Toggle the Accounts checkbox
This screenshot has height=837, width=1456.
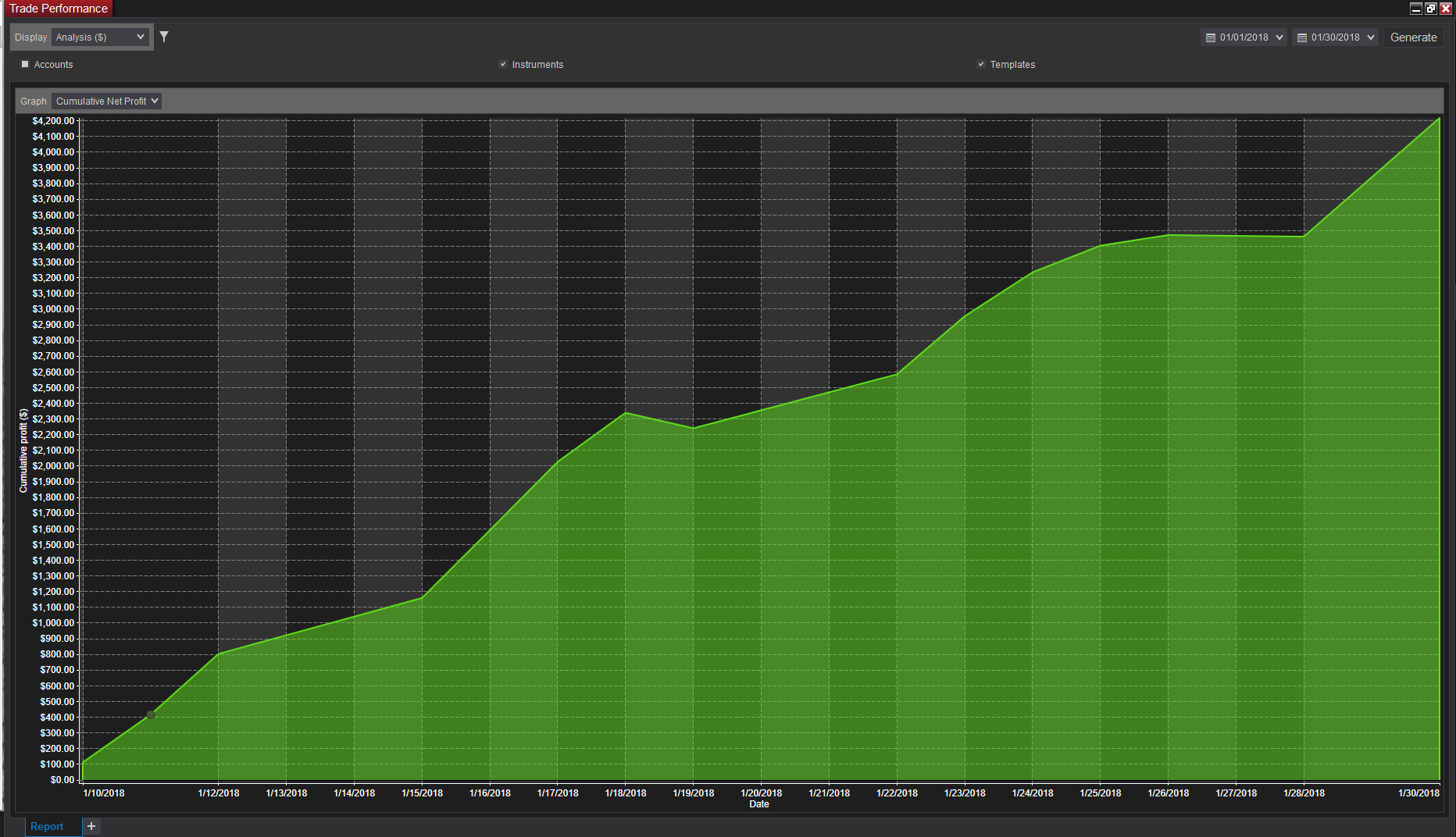(25, 64)
